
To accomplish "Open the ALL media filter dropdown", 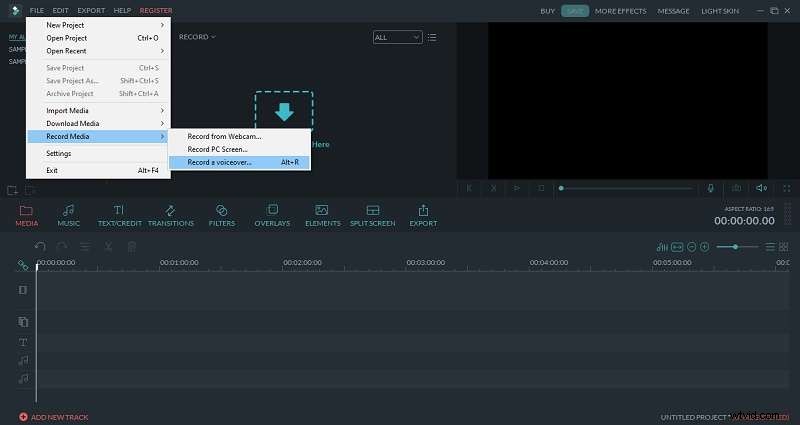I will coord(396,37).
